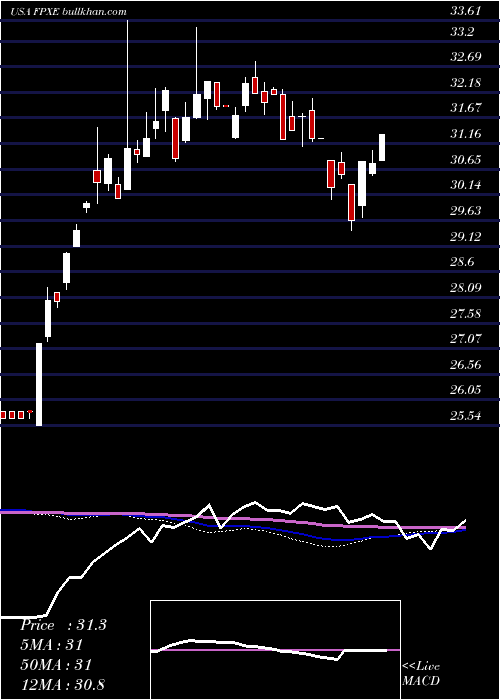Click the 33.2 price axis label

(x=462, y=32)
